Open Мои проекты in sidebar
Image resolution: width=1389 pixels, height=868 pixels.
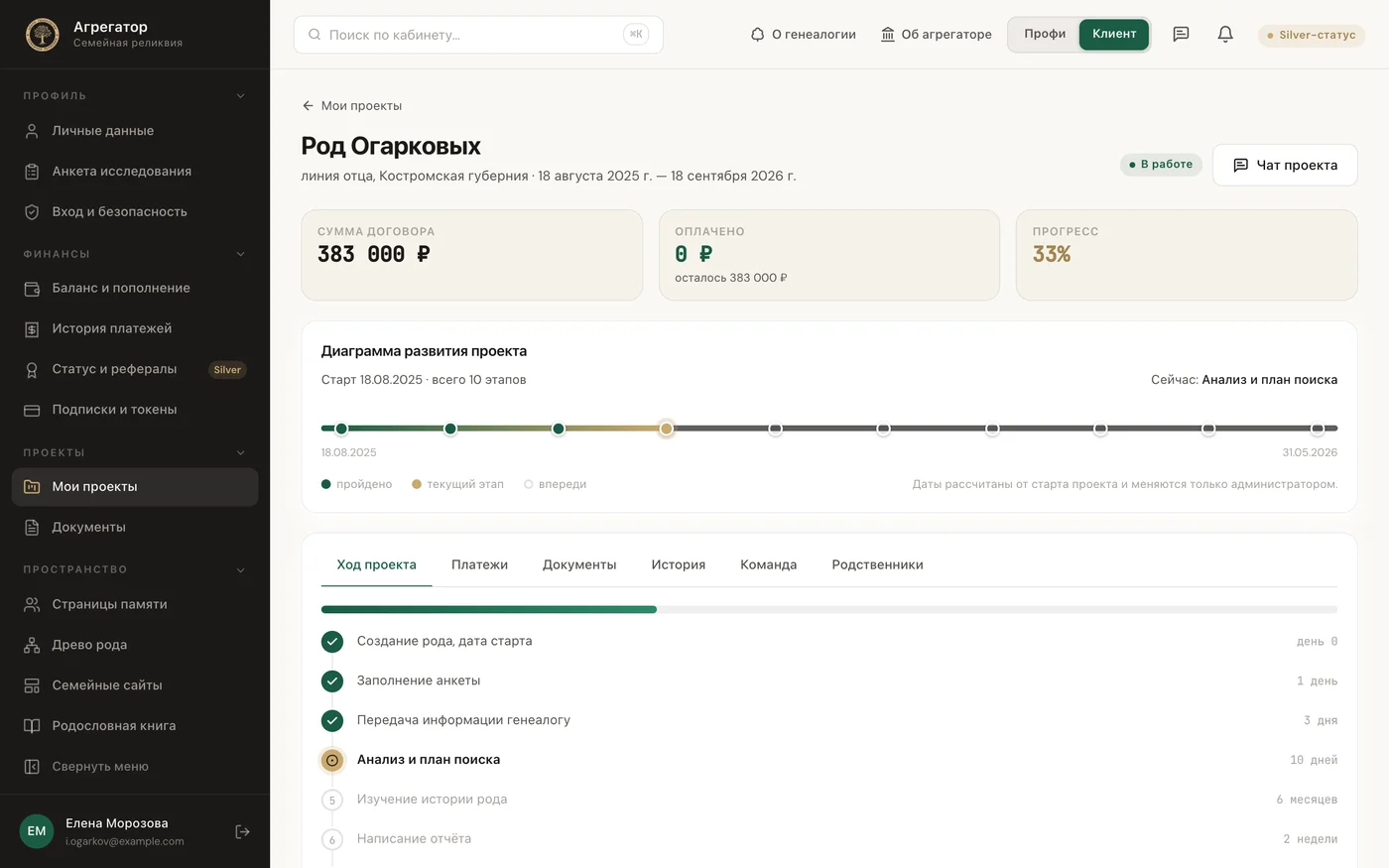135,487
